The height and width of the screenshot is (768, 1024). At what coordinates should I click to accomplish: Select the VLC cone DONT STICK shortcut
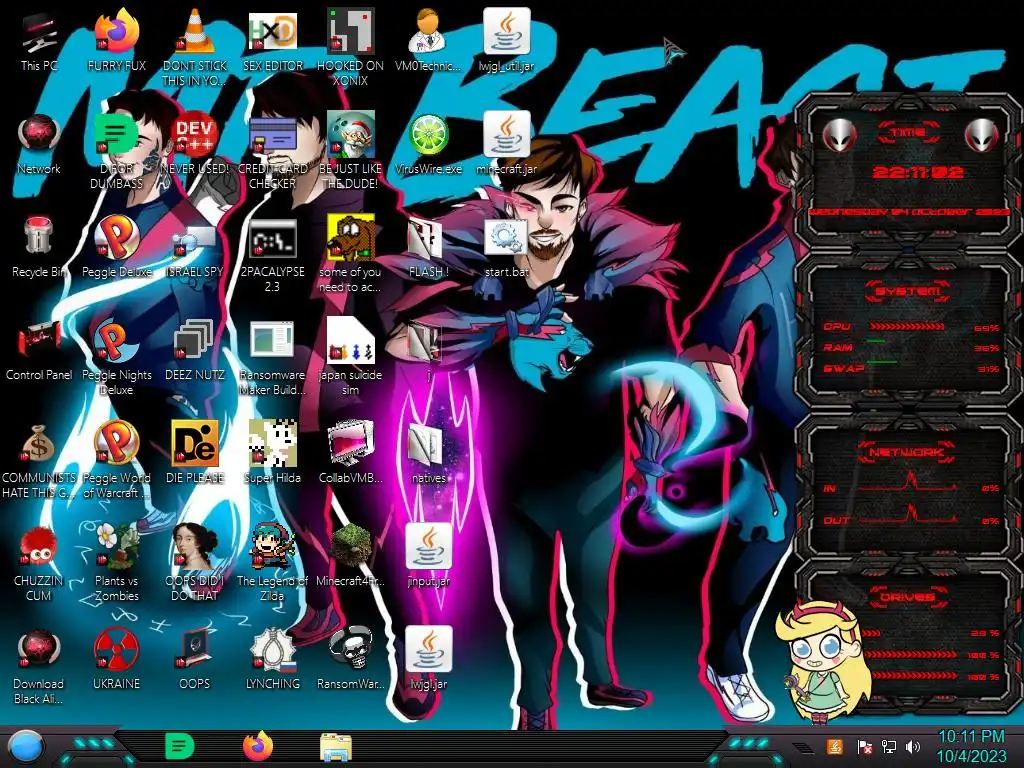(x=195, y=33)
